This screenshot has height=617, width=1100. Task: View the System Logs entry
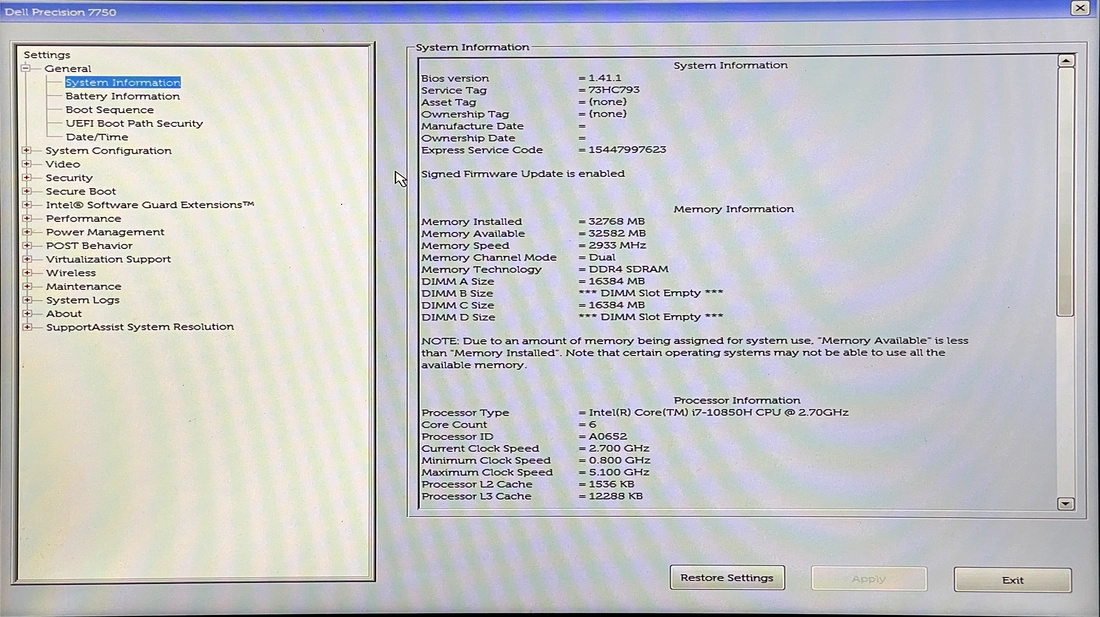(81, 299)
